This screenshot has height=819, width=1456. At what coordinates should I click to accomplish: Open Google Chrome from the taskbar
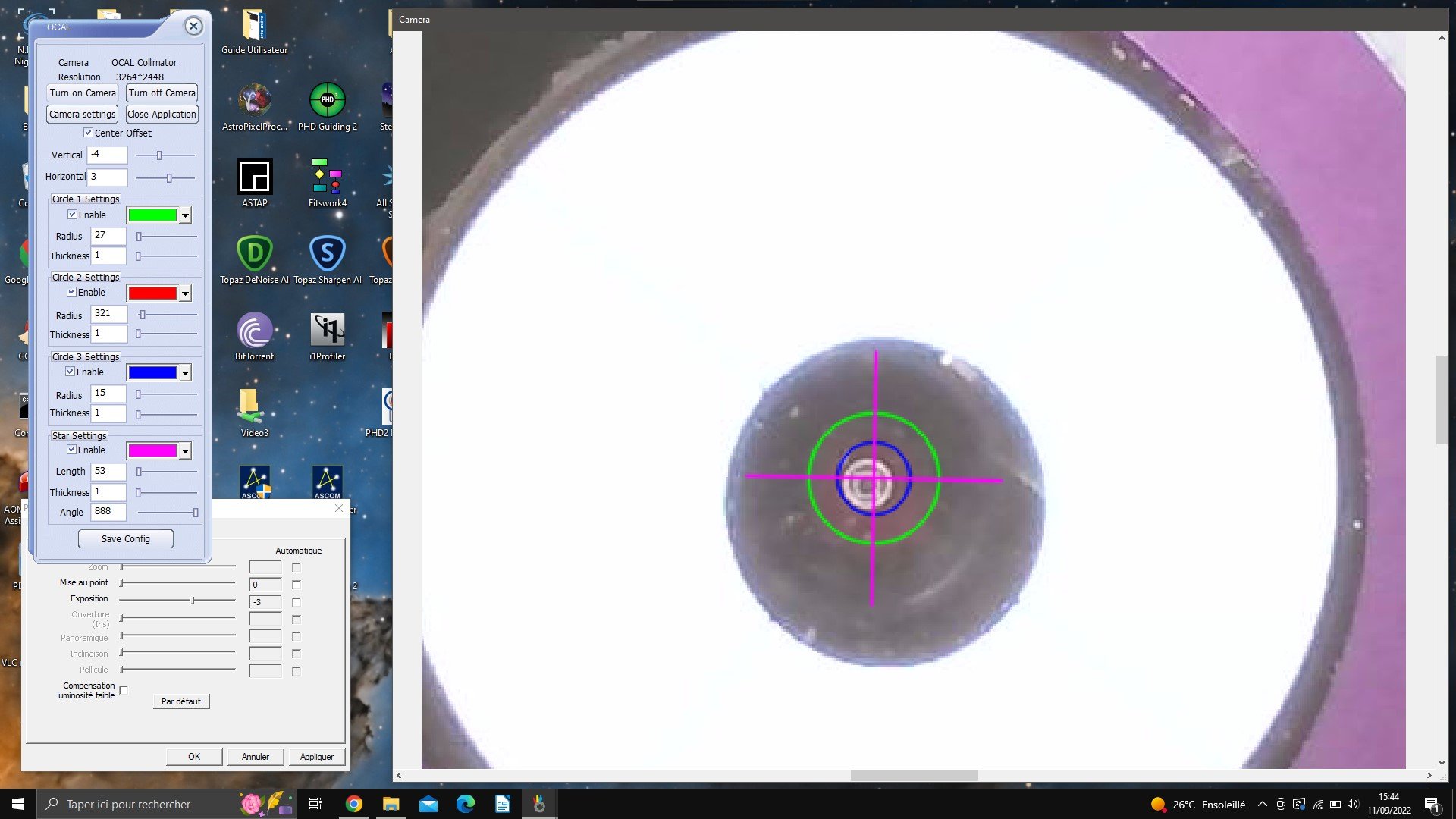tap(354, 804)
